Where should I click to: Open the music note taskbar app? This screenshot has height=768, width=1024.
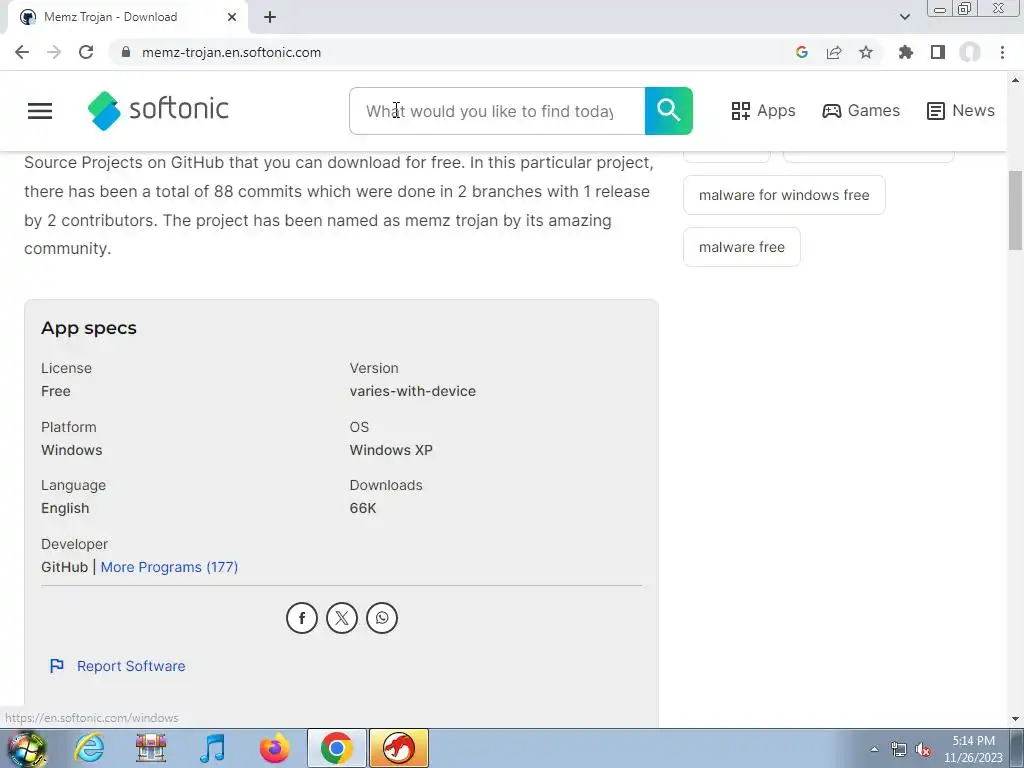212,748
